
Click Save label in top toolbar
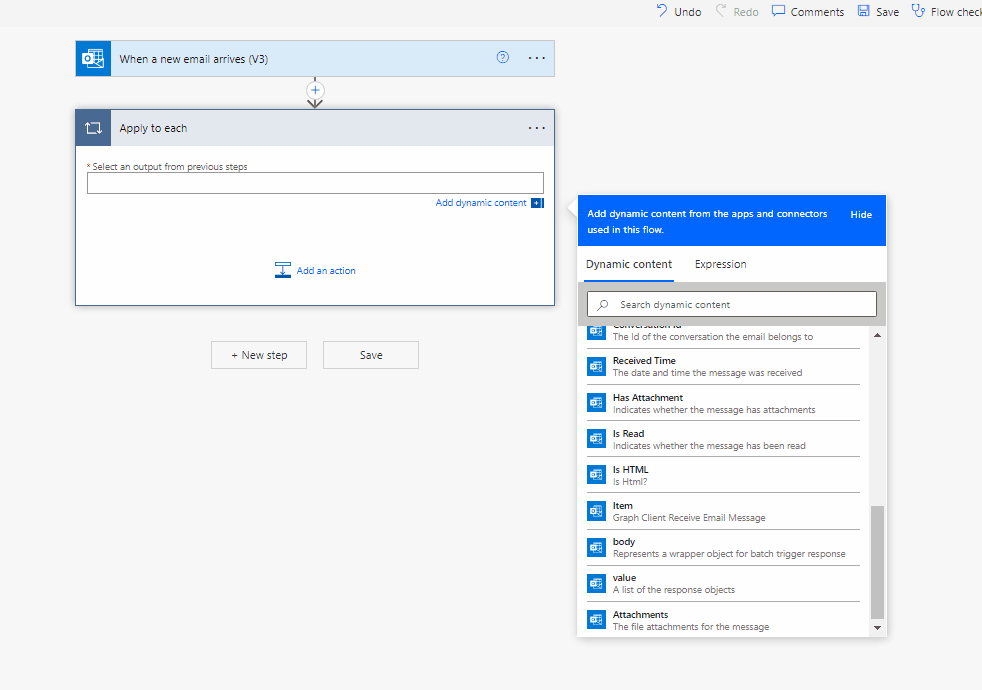(x=887, y=12)
